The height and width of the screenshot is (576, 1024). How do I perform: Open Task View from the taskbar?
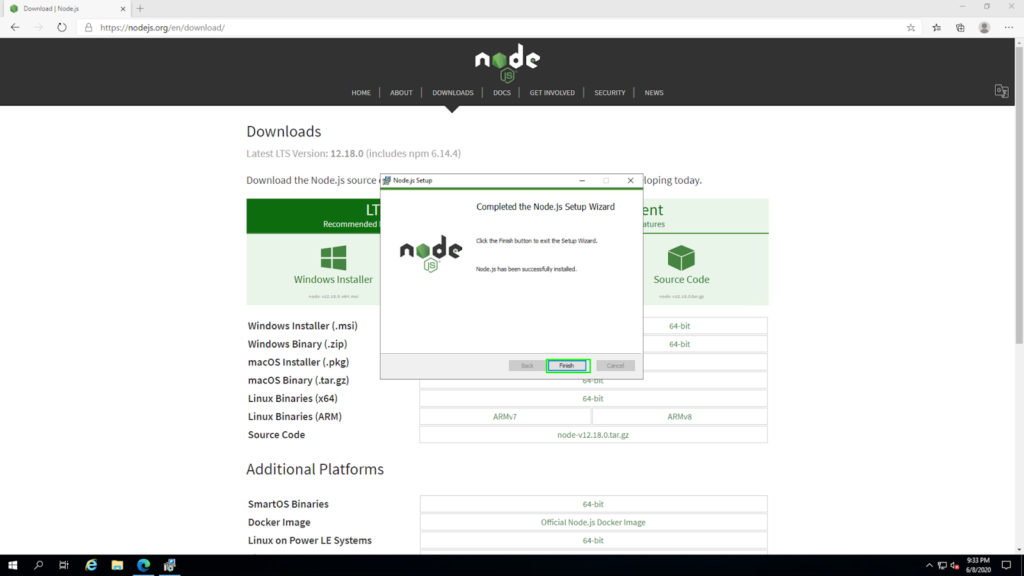click(64, 564)
